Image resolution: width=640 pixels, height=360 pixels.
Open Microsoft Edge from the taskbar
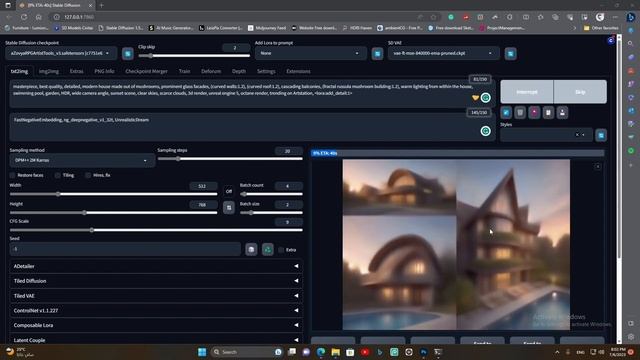(321, 352)
